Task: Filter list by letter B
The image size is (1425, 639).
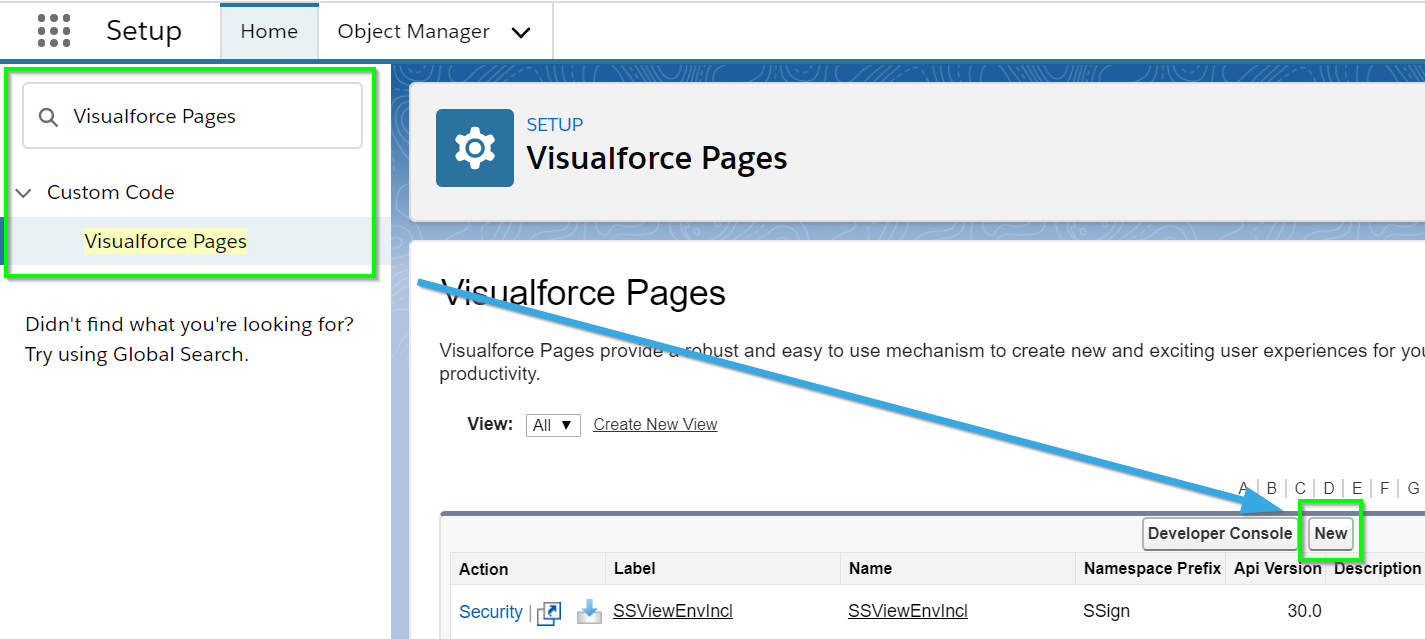Action: point(1272,488)
